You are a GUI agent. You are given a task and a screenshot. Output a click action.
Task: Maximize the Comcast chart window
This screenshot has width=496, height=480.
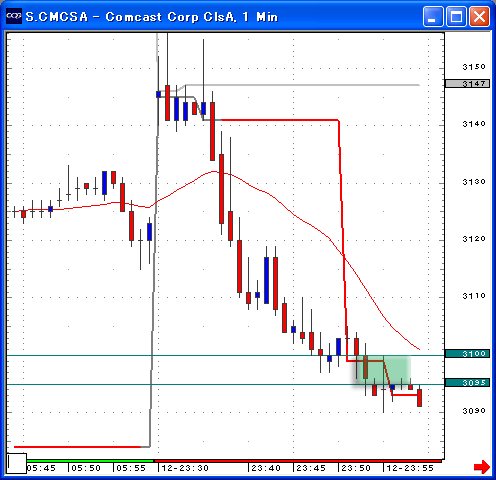(456, 16)
